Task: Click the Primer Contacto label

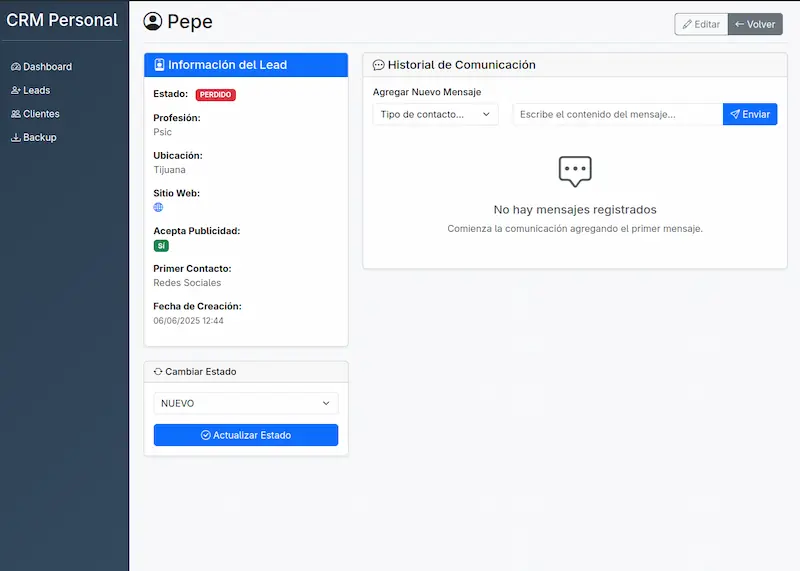Action: tap(192, 268)
